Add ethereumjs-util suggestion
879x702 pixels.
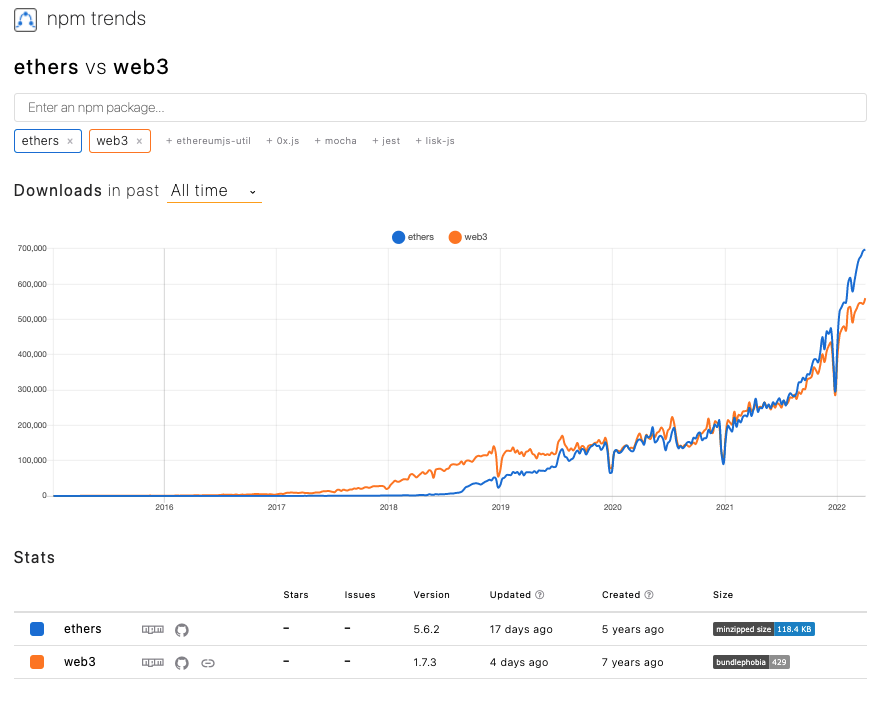pos(208,141)
